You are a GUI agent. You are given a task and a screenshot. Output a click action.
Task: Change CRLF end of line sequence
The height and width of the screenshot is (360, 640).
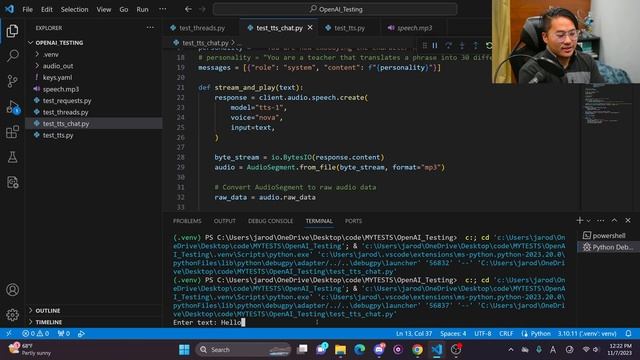point(506,333)
